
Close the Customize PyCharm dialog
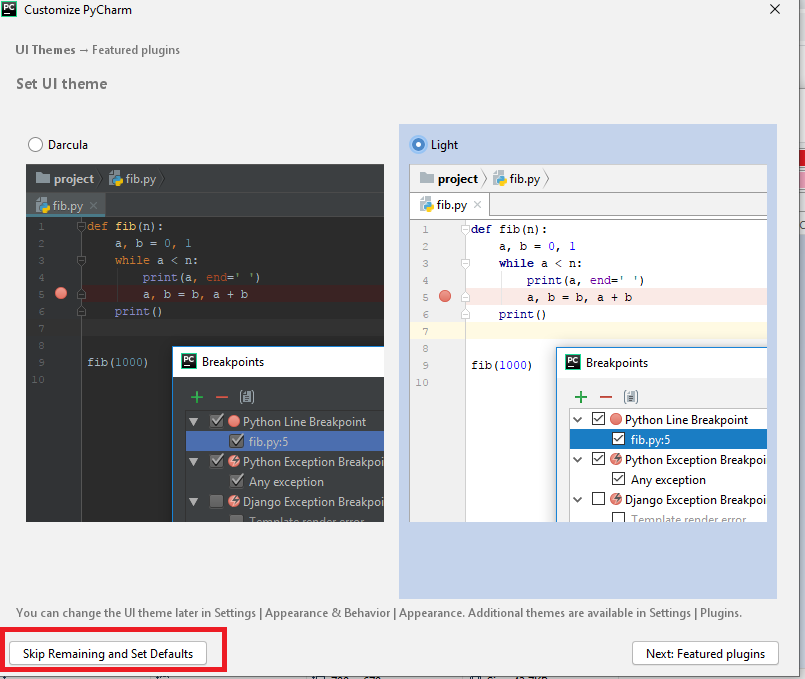[775, 9]
